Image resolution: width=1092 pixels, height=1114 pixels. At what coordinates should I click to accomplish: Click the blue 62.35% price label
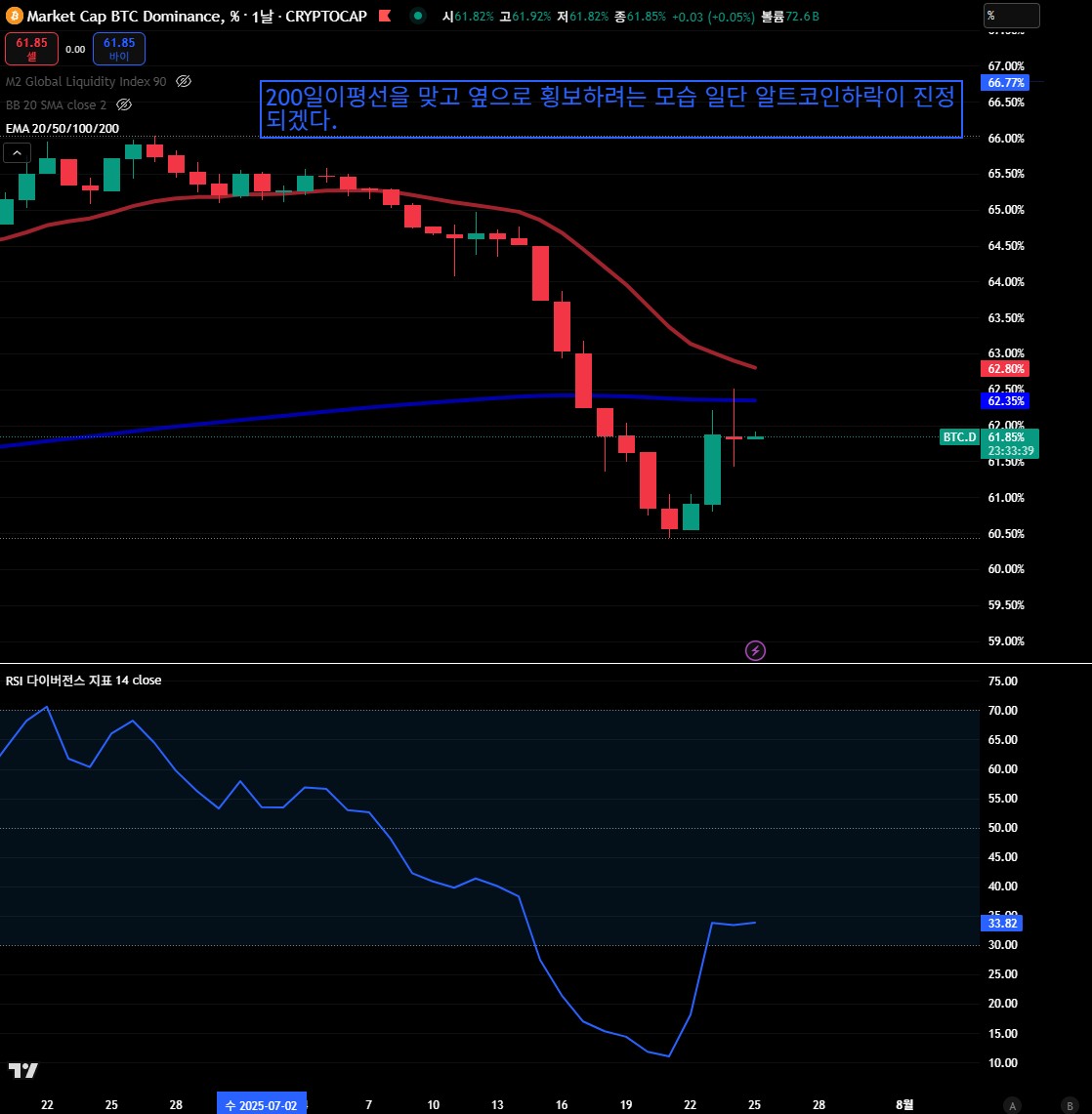[1004, 400]
